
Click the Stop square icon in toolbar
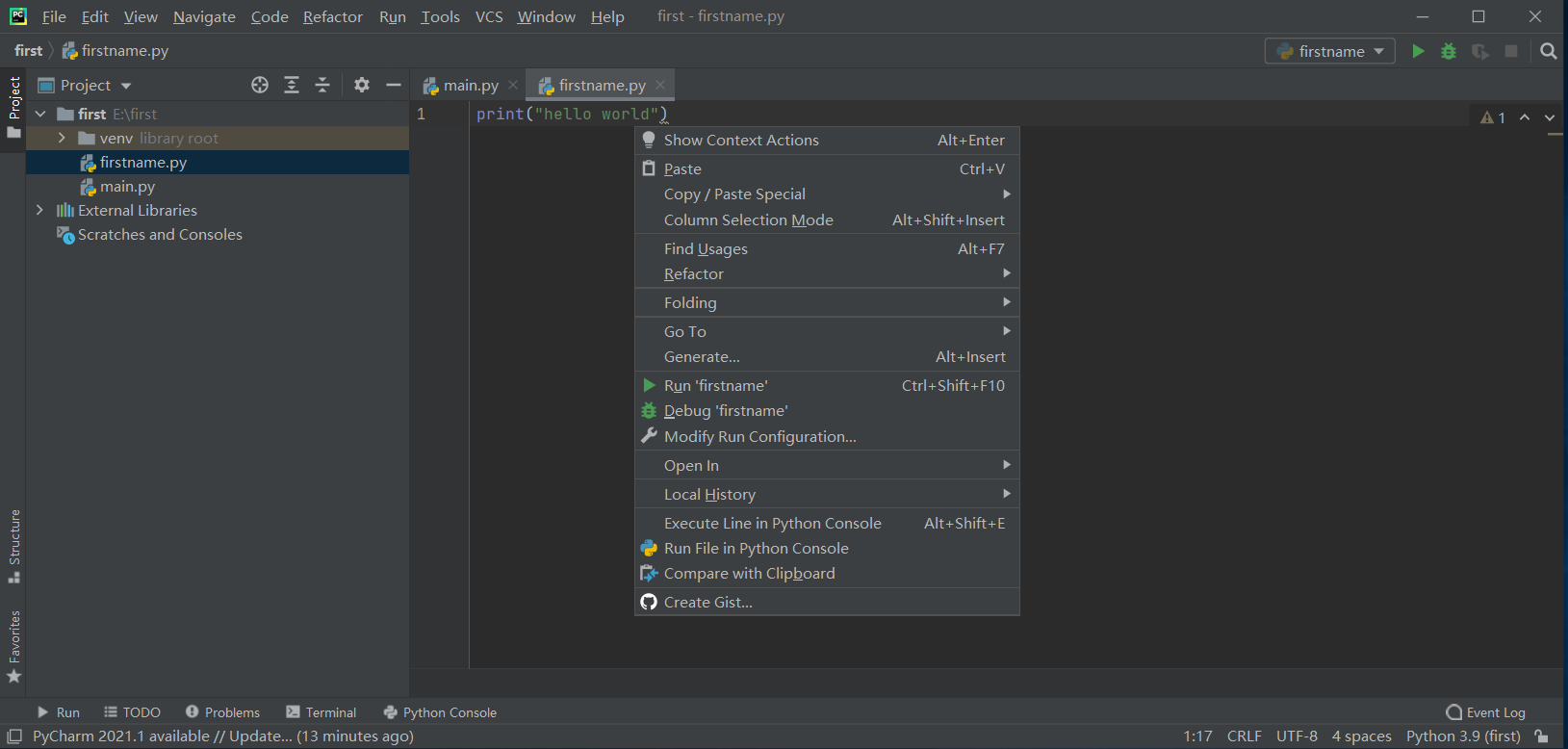point(1511,51)
